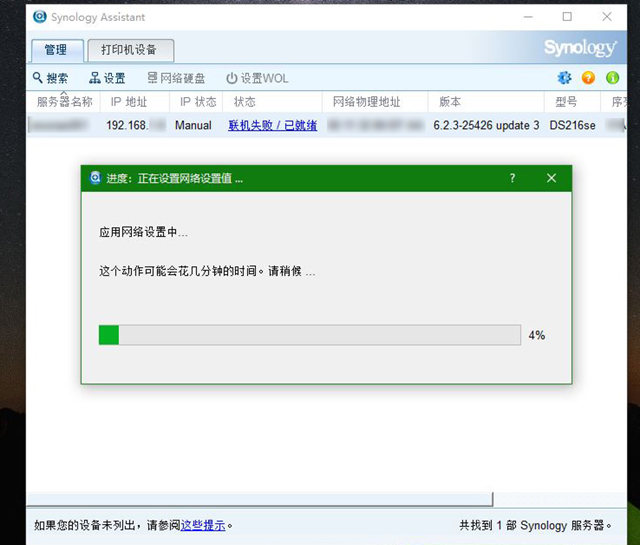The width and height of the screenshot is (640, 545).
Task: Open the 这些提示 link at bottom
Action: [x=203, y=525]
